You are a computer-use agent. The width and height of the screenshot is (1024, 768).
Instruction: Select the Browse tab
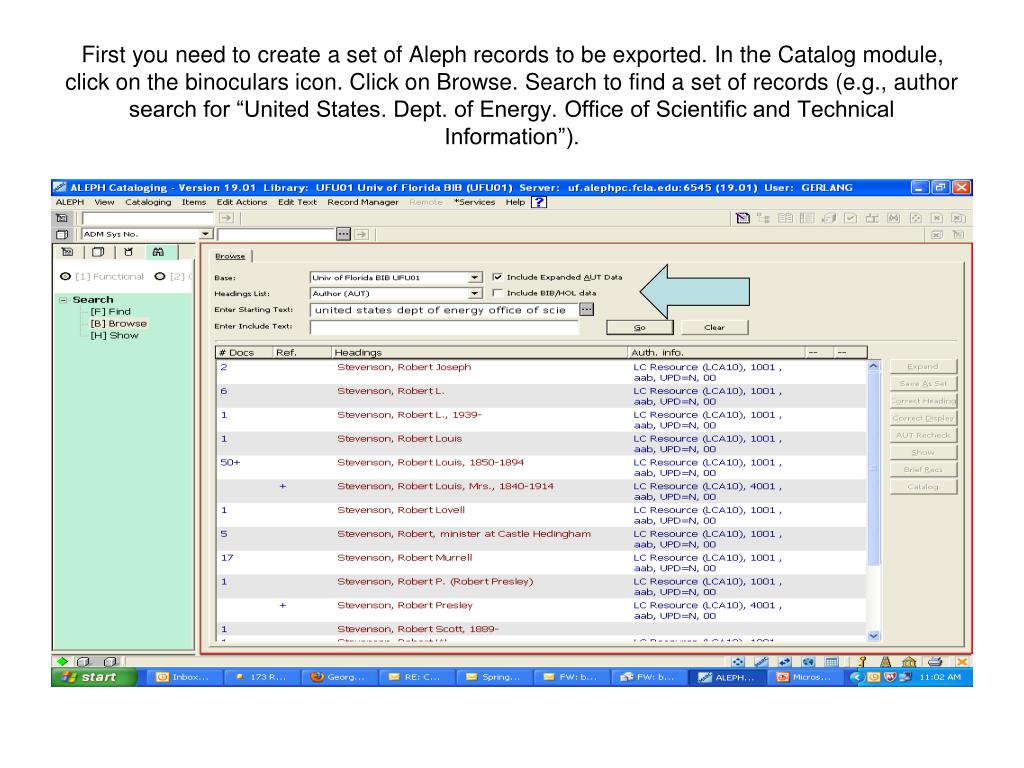pyautogui.click(x=230, y=256)
